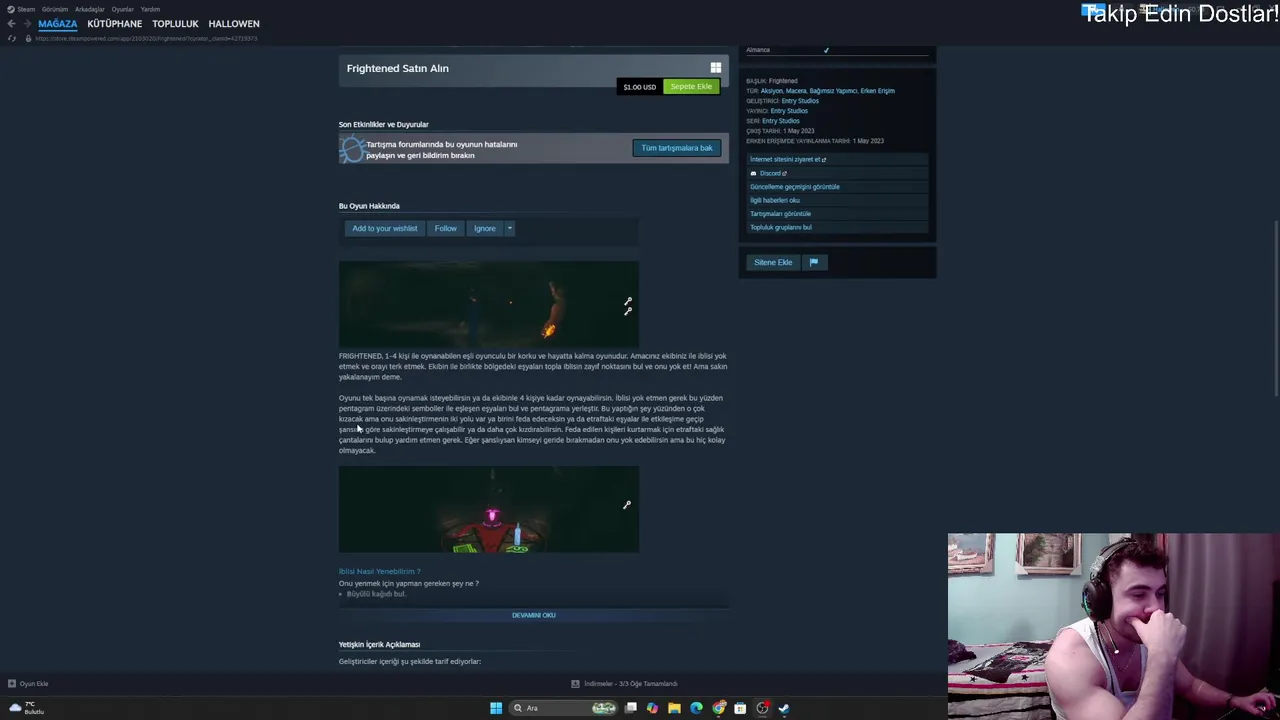Click the Steam taskbar icon
This screenshot has width=1280, height=720.
[784, 708]
